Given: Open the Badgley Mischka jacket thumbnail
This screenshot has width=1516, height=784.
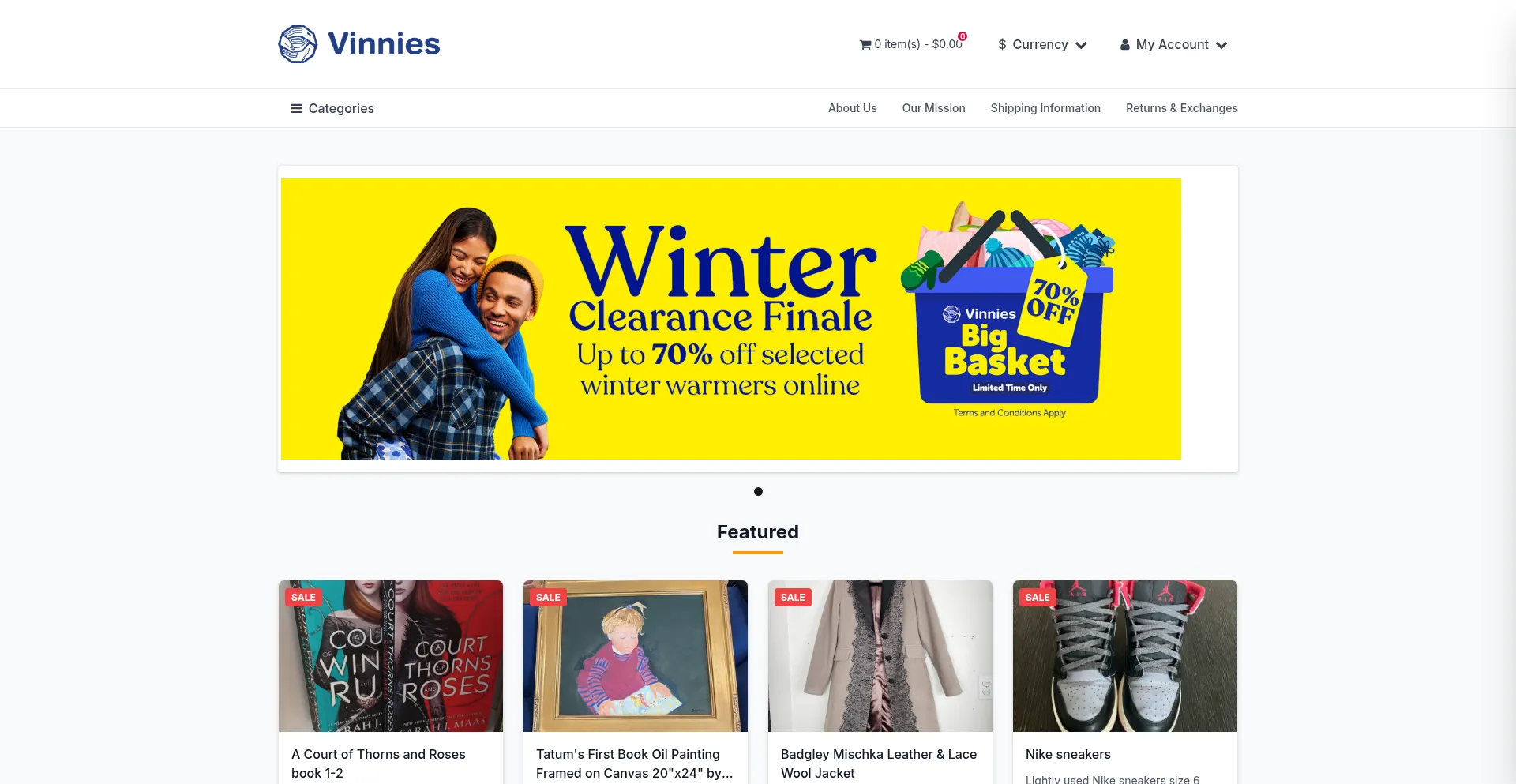Looking at the screenshot, I should coord(880,656).
